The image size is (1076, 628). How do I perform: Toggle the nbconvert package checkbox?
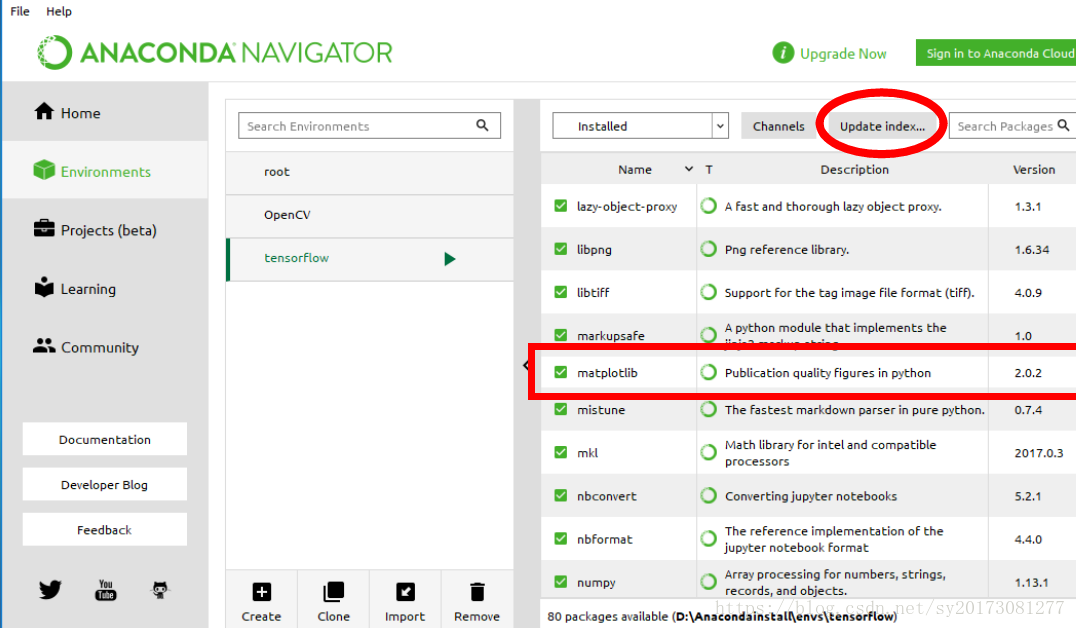coord(561,496)
